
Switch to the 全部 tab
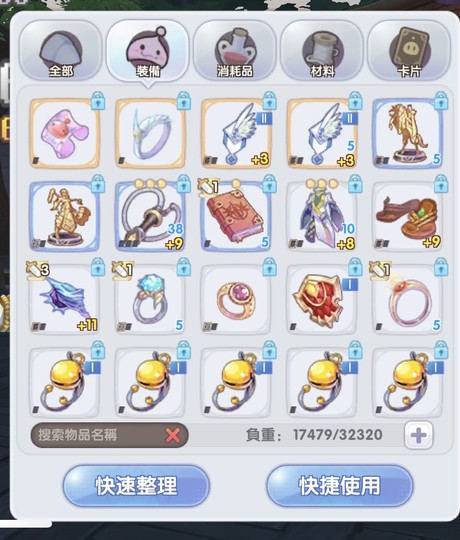[61, 50]
